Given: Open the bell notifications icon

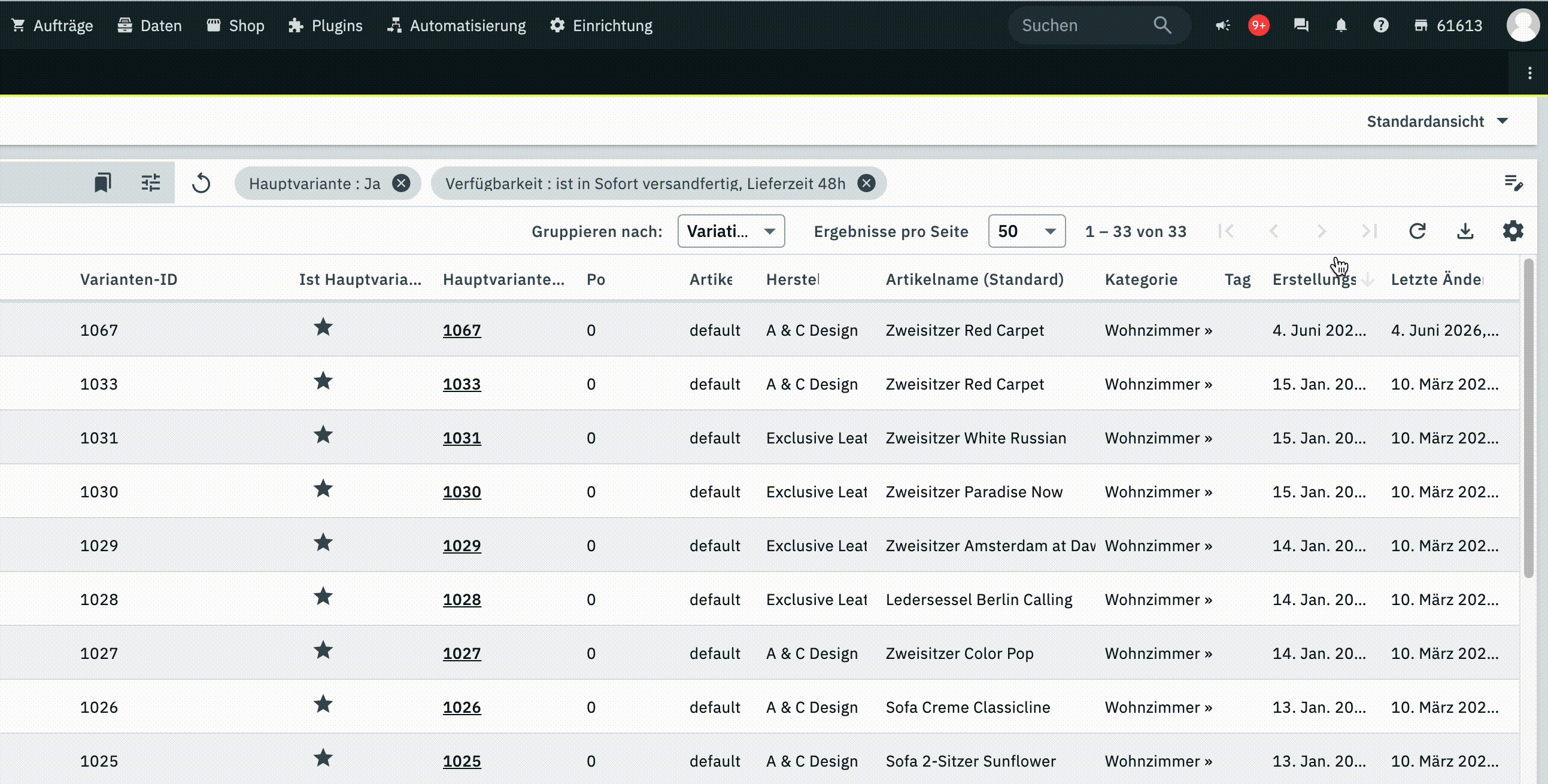Looking at the screenshot, I should tap(1341, 25).
